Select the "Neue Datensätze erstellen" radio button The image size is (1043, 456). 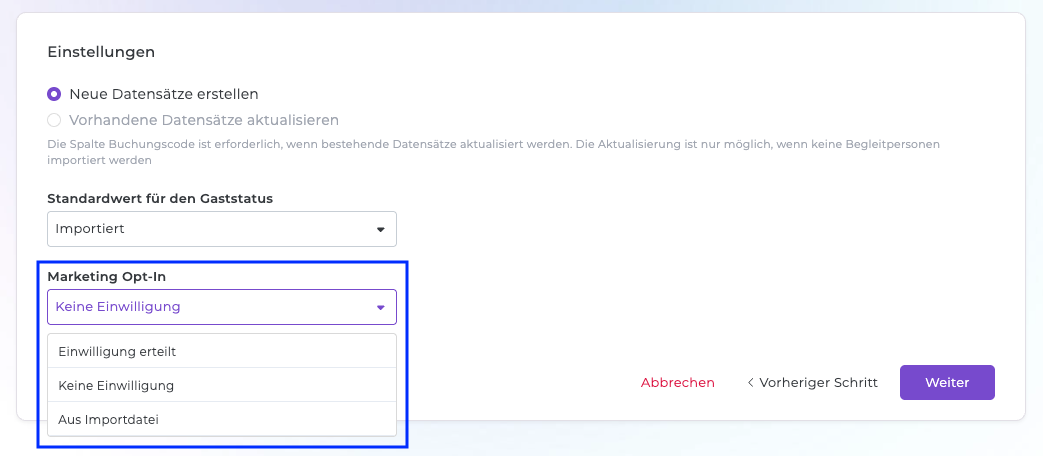tap(54, 94)
